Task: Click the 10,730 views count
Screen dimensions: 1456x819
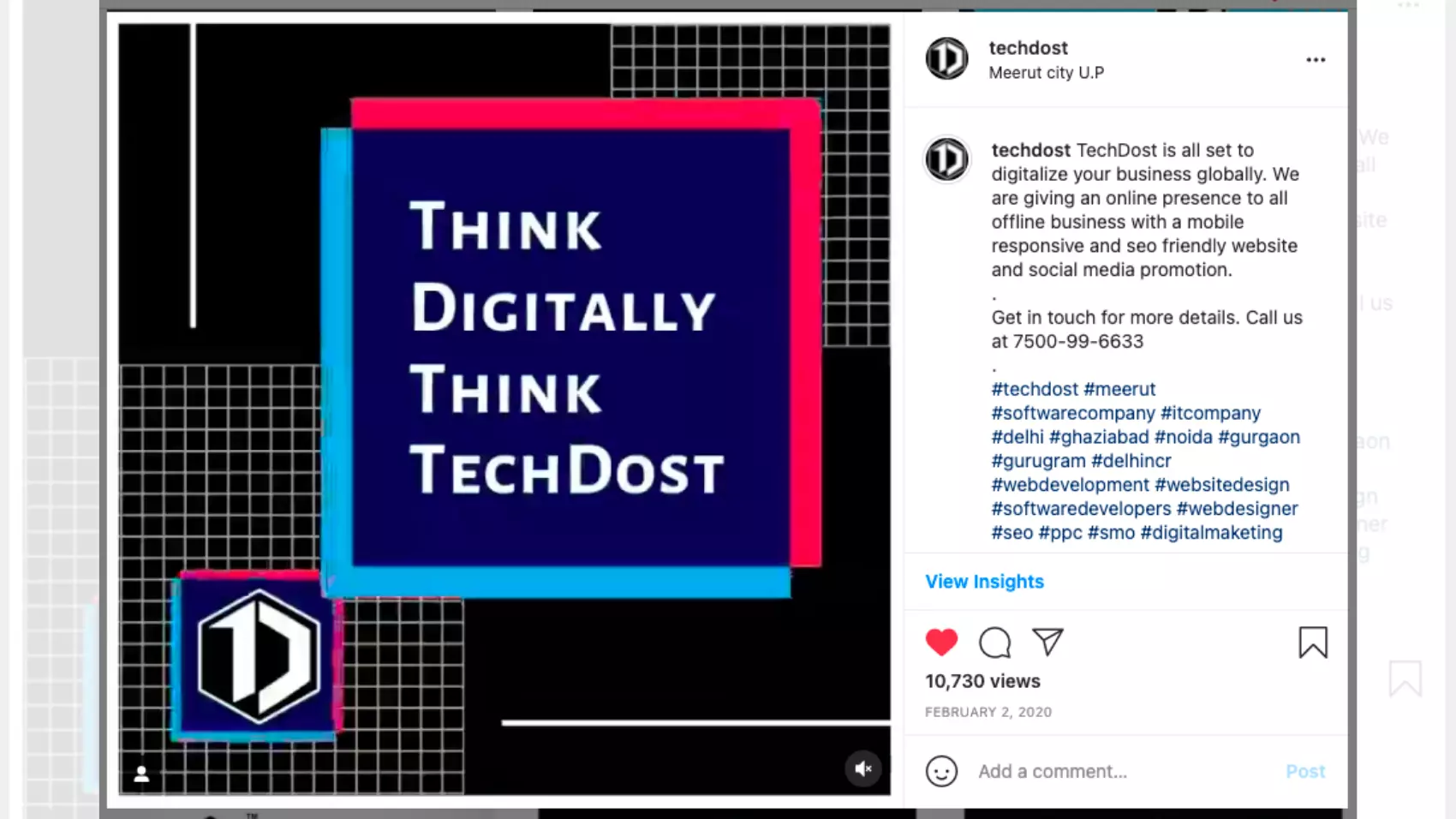Action: (x=982, y=681)
